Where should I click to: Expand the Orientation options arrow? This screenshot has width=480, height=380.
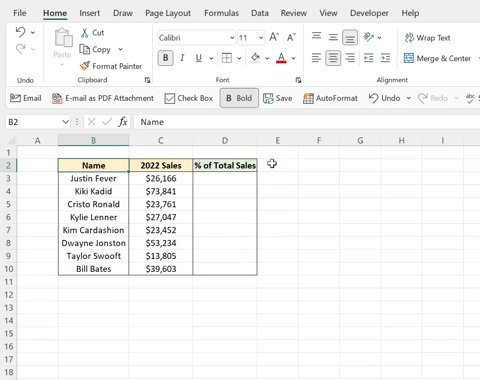[379, 38]
